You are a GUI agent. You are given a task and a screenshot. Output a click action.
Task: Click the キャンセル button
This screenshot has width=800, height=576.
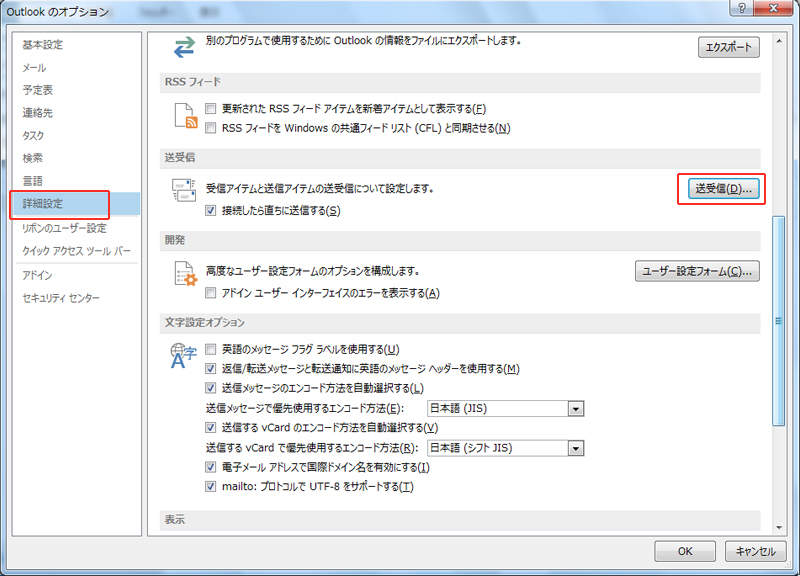pyautogui.click(x=755, y=552)
